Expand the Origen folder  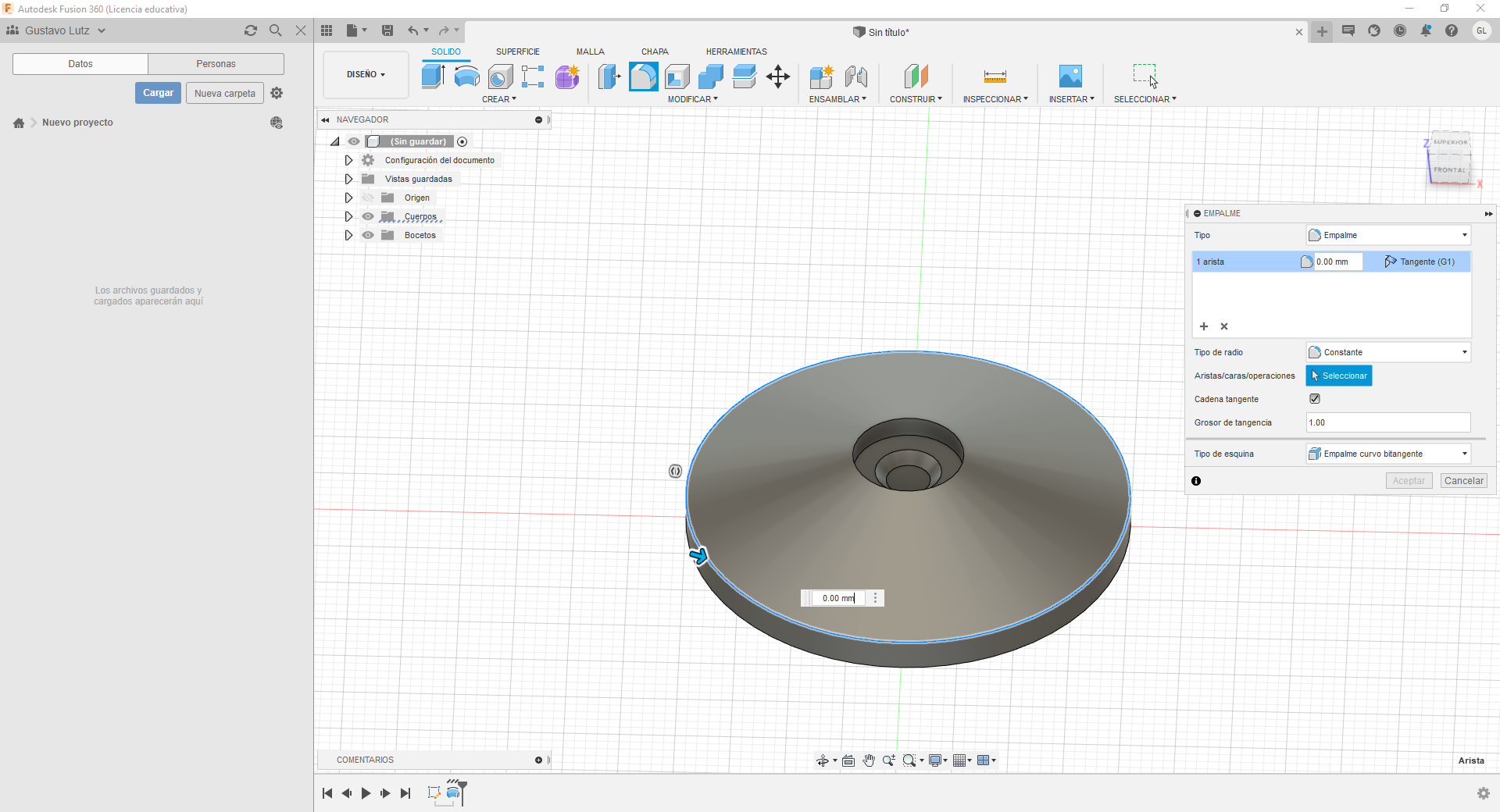[348, 198]
